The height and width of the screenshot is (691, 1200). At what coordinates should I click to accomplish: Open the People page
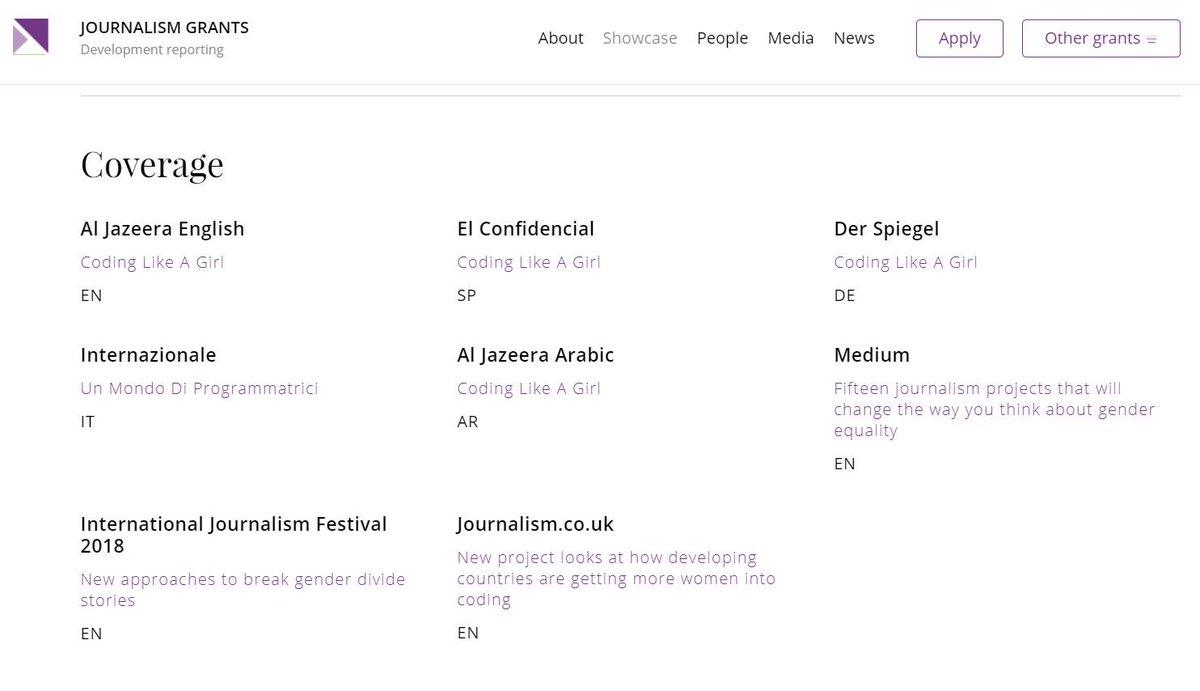click(722, 38)
